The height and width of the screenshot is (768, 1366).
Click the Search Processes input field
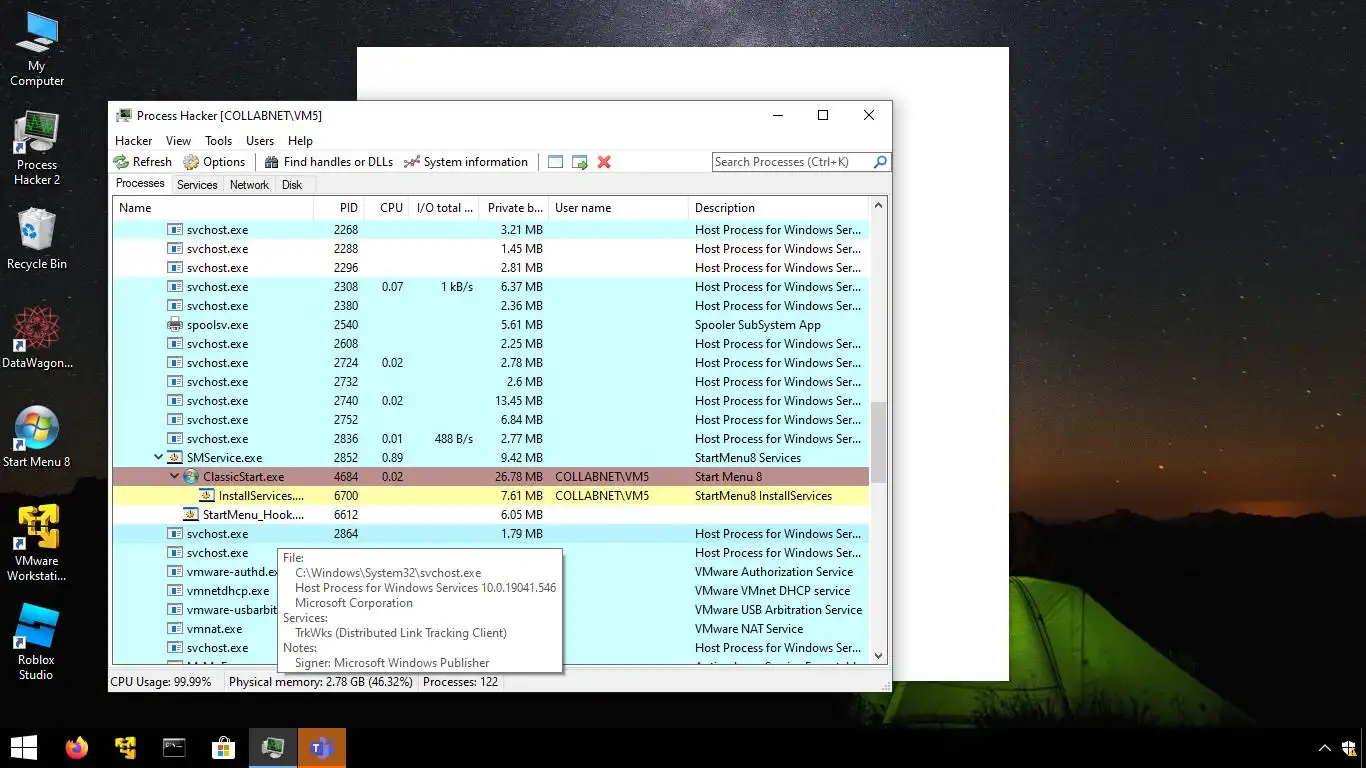(x=793, y=162)
